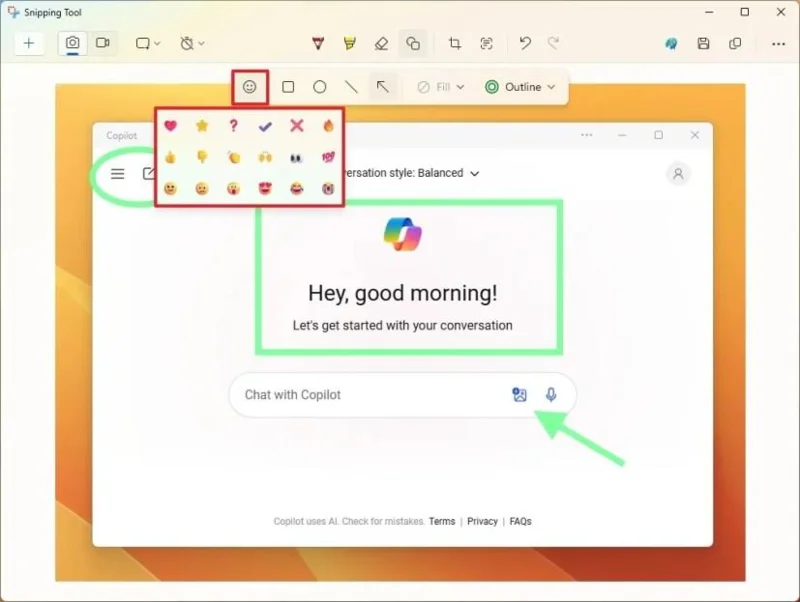Image resolution: width=800 pixels, height=602 pixels.
Task: Click the microphone icon in Copilot chat box
Action: pos(551,395)
